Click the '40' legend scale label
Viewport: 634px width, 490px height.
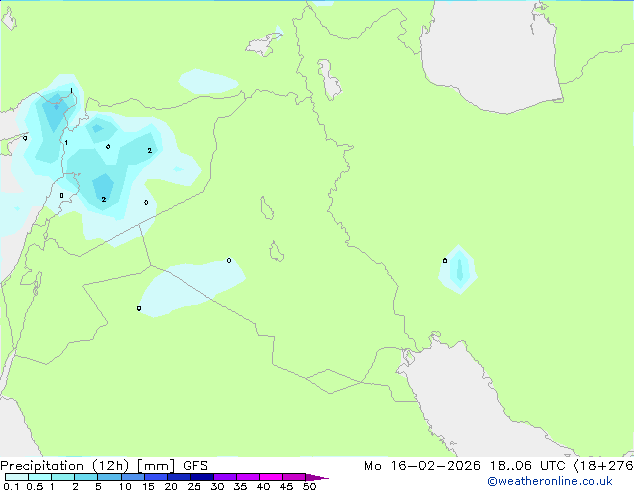[263, 486]
